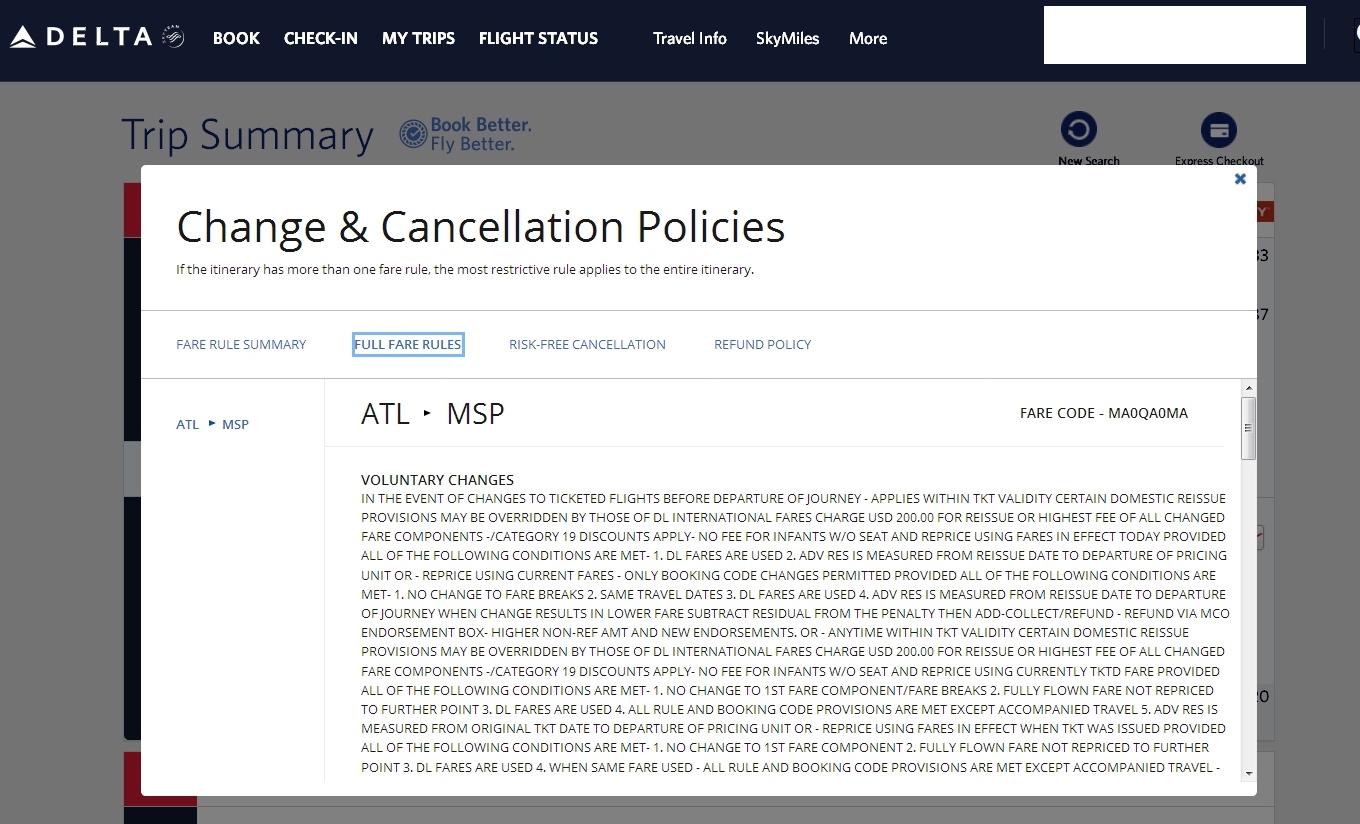This screenshot has width=1360, height=824.
Task: Open the SkyMiles dropdown
Action: (x=787, y=38)
